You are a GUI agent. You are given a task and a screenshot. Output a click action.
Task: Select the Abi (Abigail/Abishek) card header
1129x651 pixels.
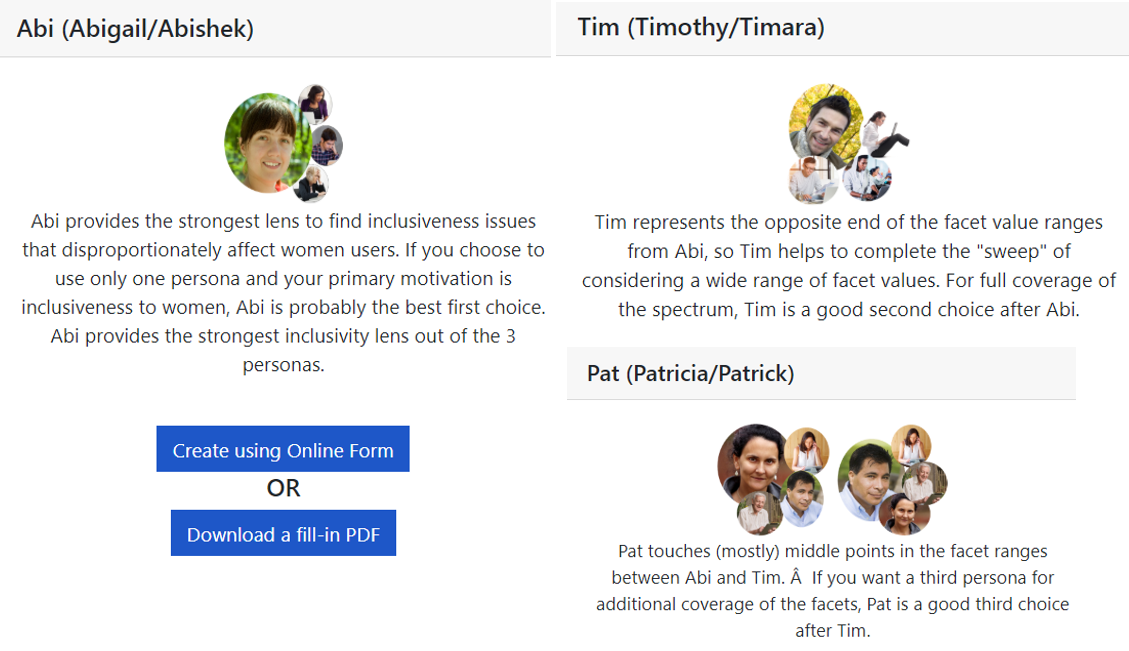135,29
